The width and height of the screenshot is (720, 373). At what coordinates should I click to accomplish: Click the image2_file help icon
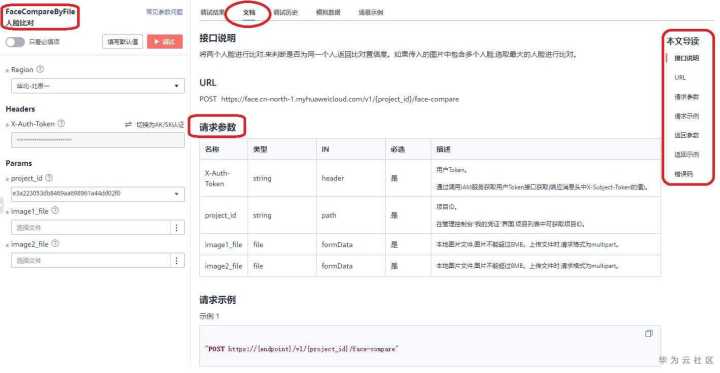point(55,244)
